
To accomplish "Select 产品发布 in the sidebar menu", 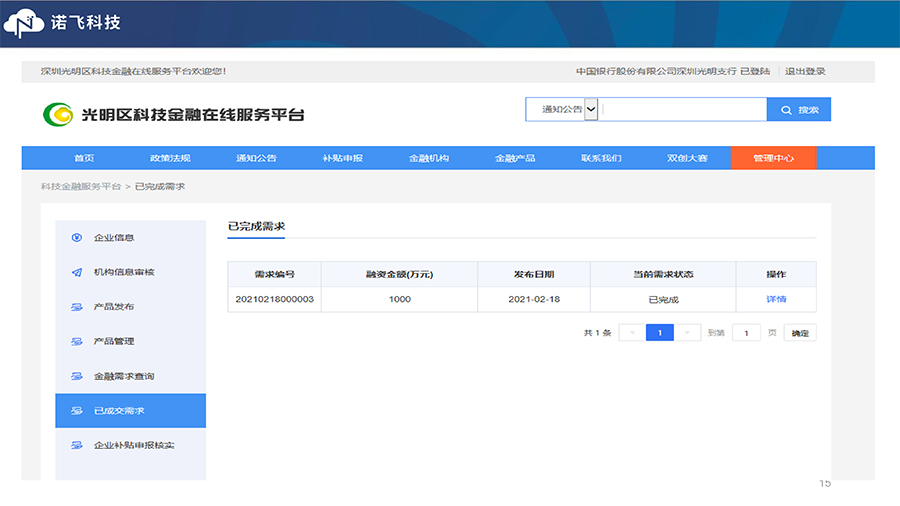I will coord(130,307).
